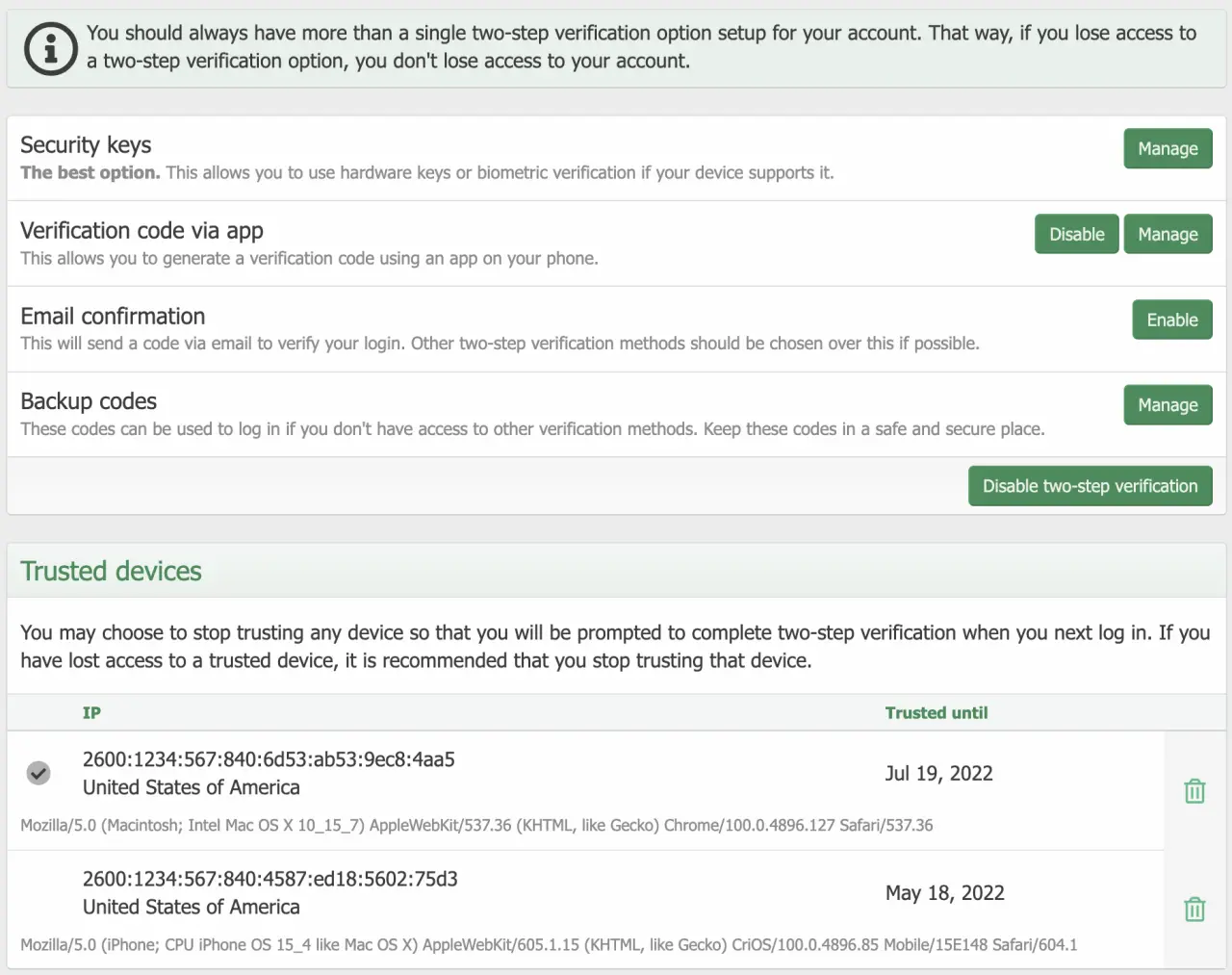Click the info circle icon
The width and height of the screenshot is (1232, 975).
click(x=50, y=48)
